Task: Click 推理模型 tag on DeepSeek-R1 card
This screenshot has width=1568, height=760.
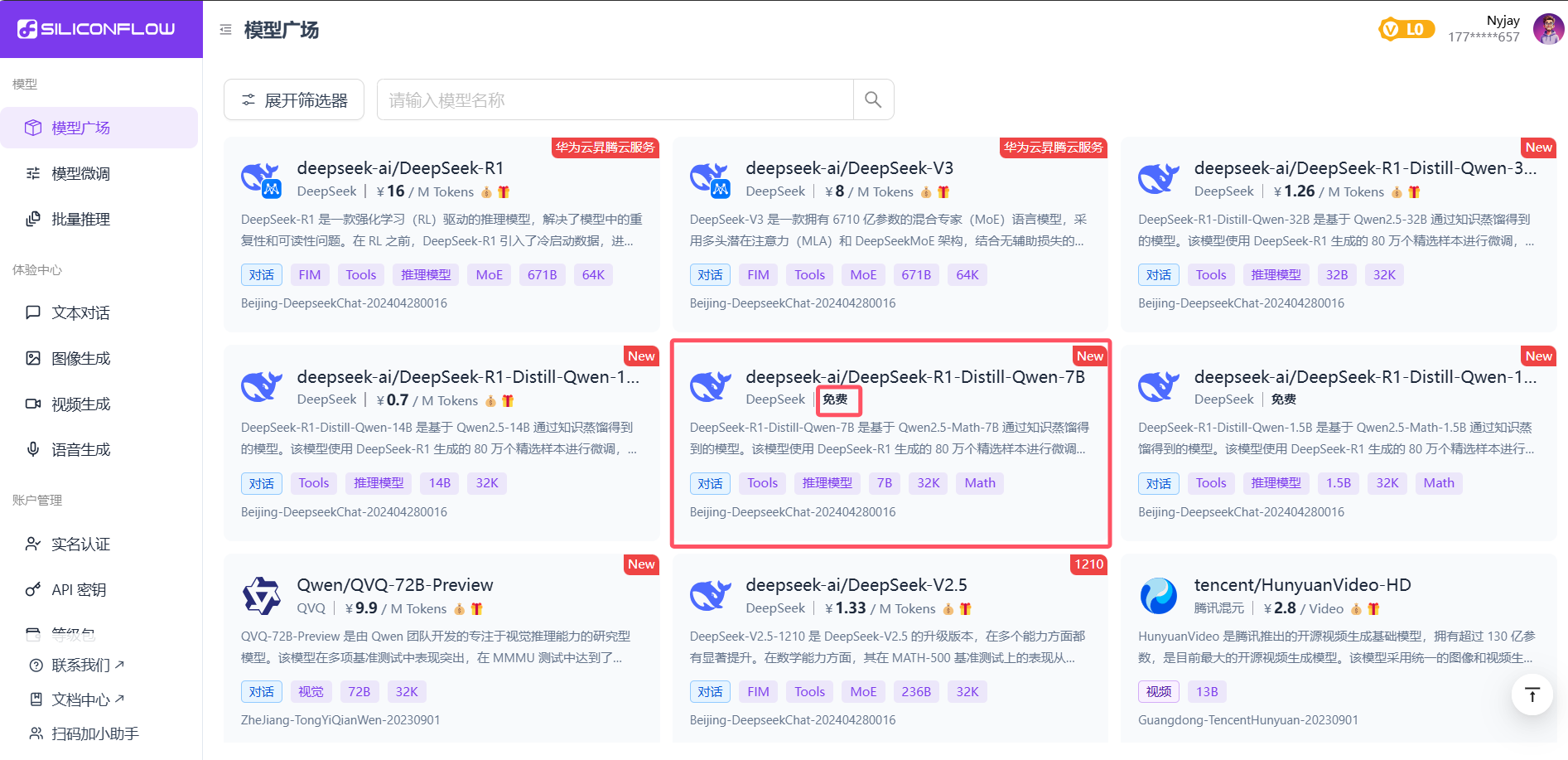Action: [x=426, y=275]
